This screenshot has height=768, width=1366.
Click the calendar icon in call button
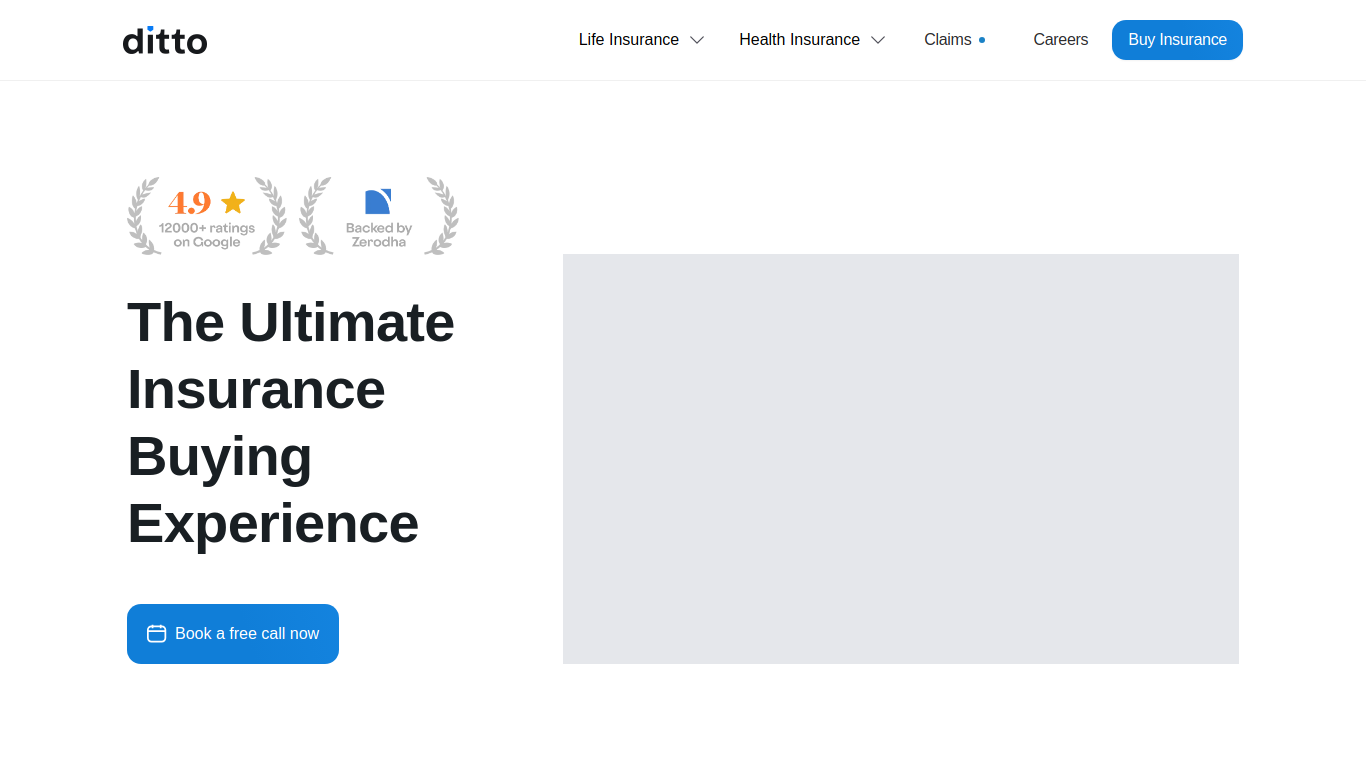[157, 634]
